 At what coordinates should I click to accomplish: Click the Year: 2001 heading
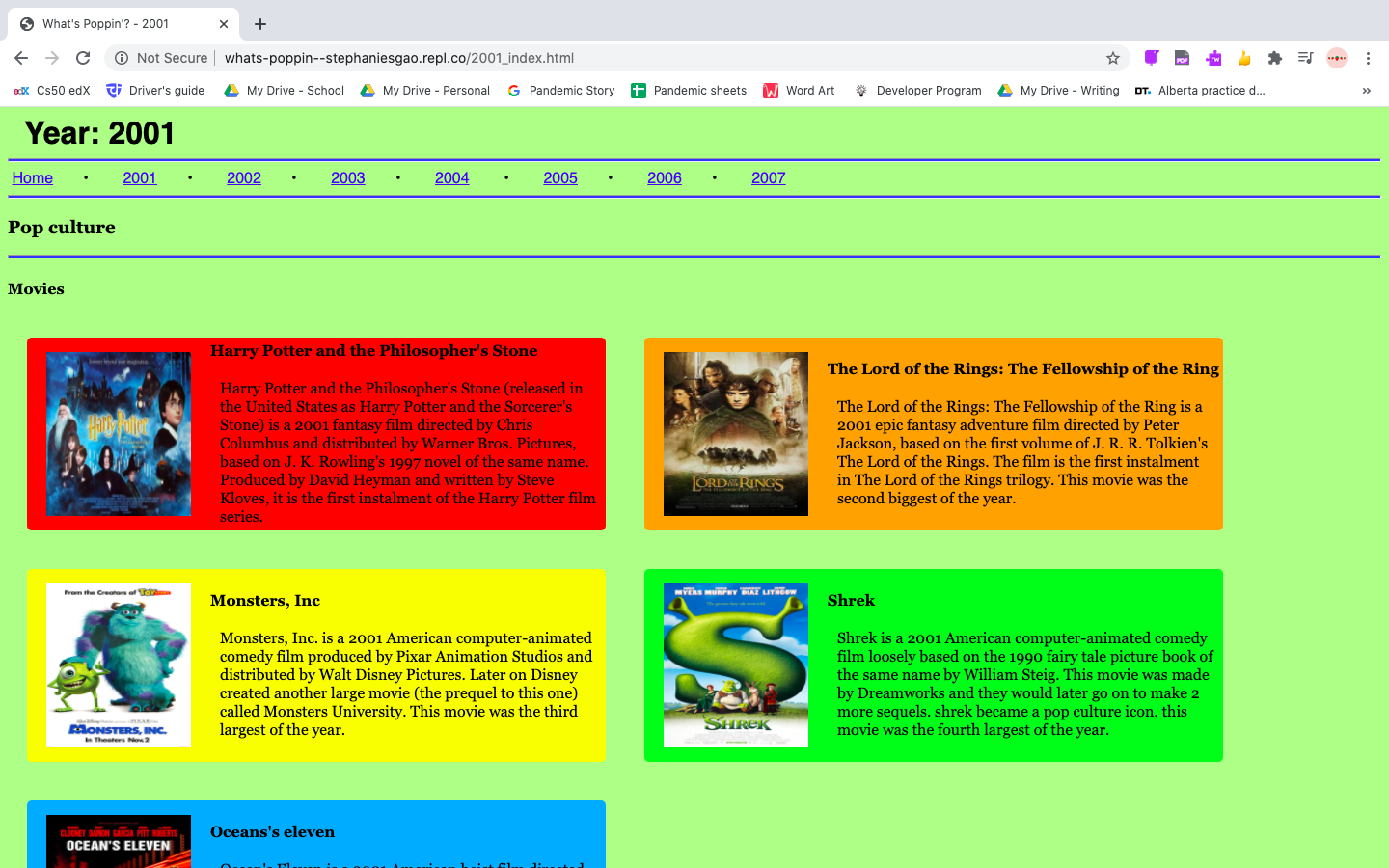pyautogui.click(x=100, y=133)
